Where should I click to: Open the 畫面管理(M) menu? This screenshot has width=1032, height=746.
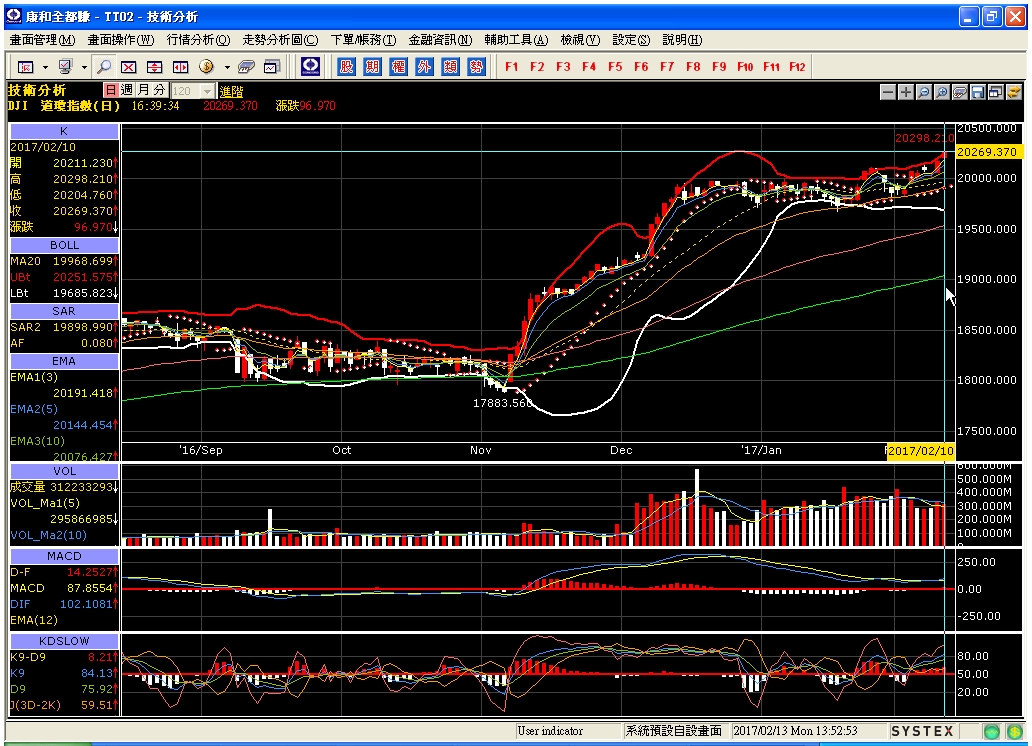[42, 40]
